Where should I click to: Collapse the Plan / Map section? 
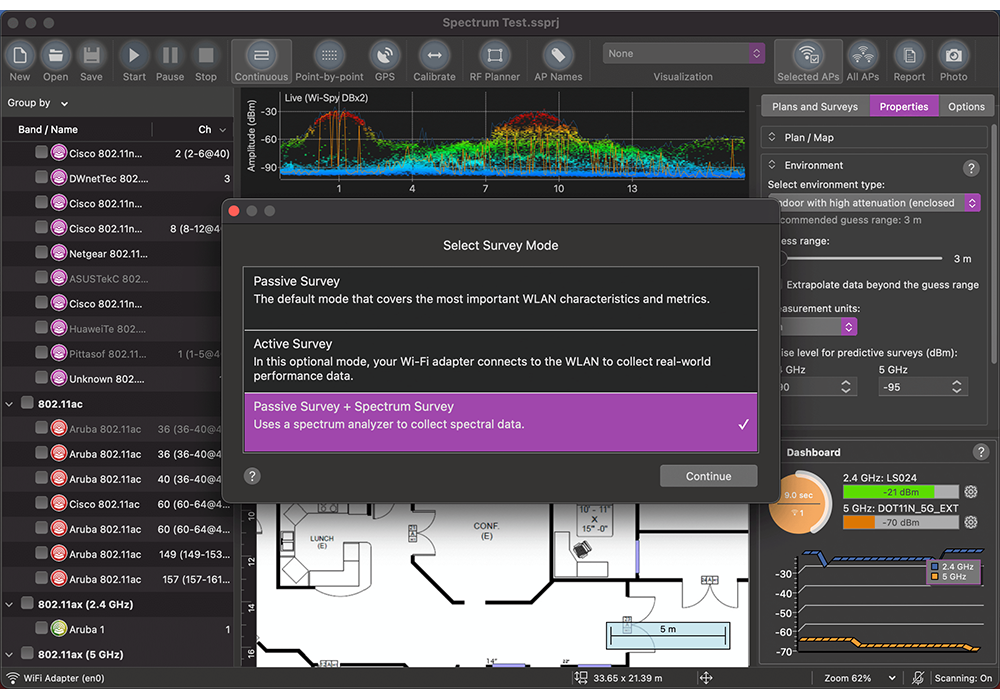pos(772,137)
